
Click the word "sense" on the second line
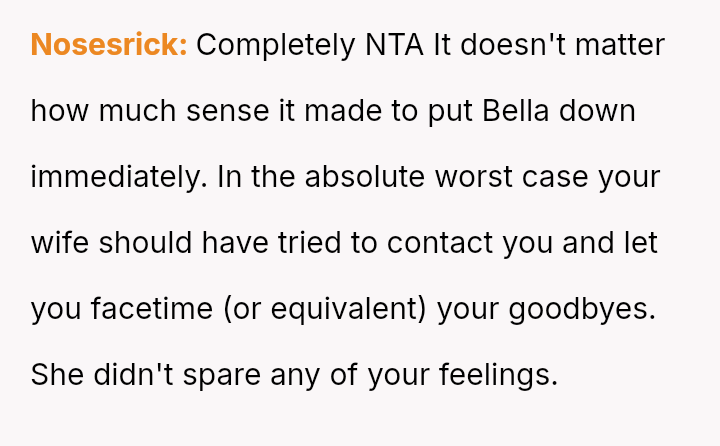coord(227,111)
